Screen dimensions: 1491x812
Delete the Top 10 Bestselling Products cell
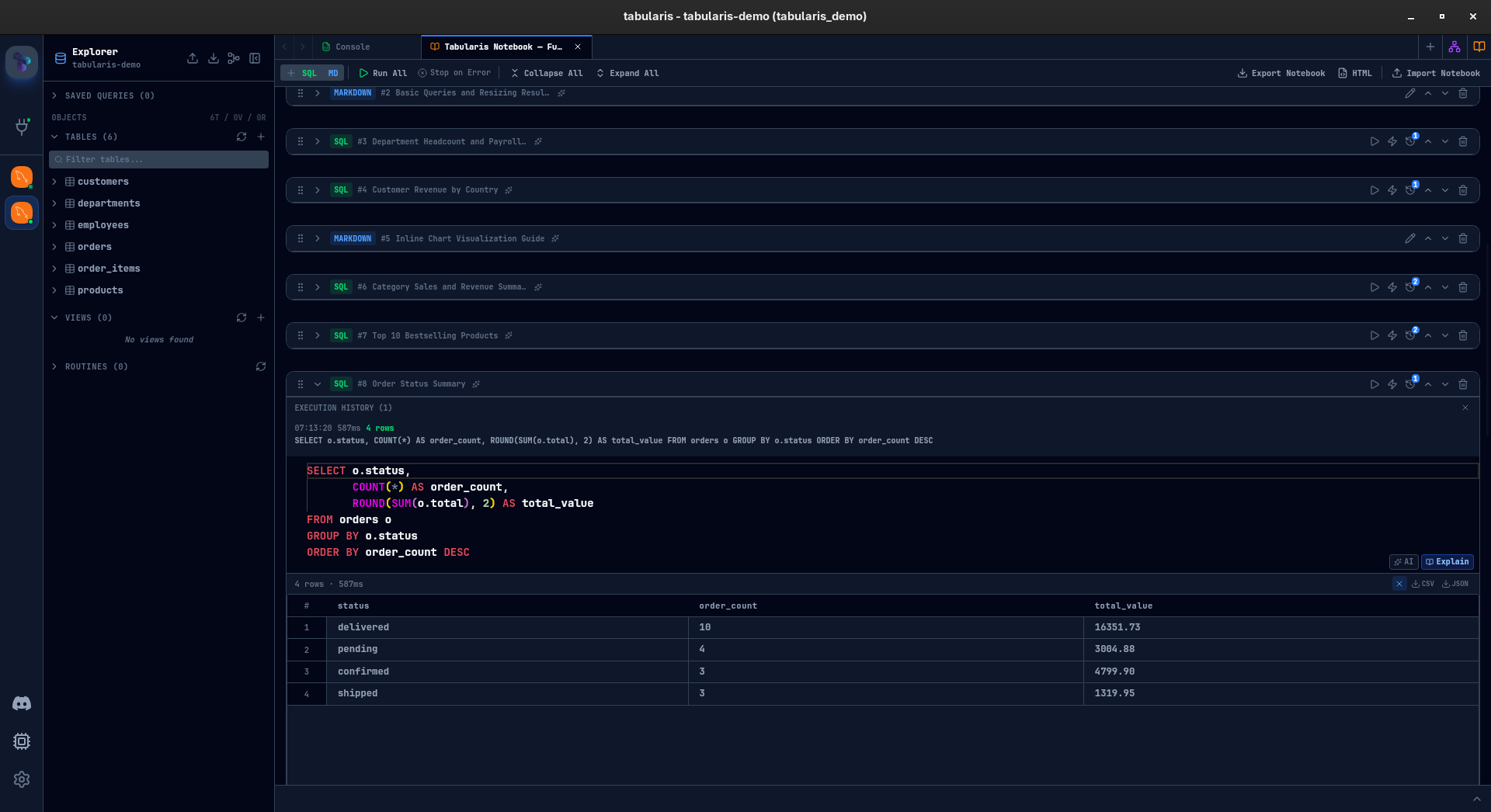tap(1464, 335)
